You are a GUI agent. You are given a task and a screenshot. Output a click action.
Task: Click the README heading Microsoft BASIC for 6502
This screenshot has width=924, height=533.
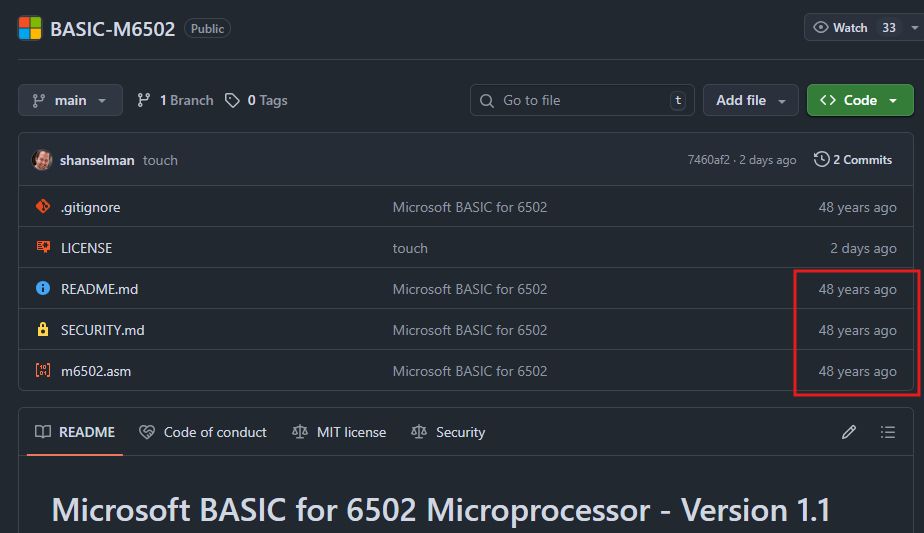coord(441,510)
